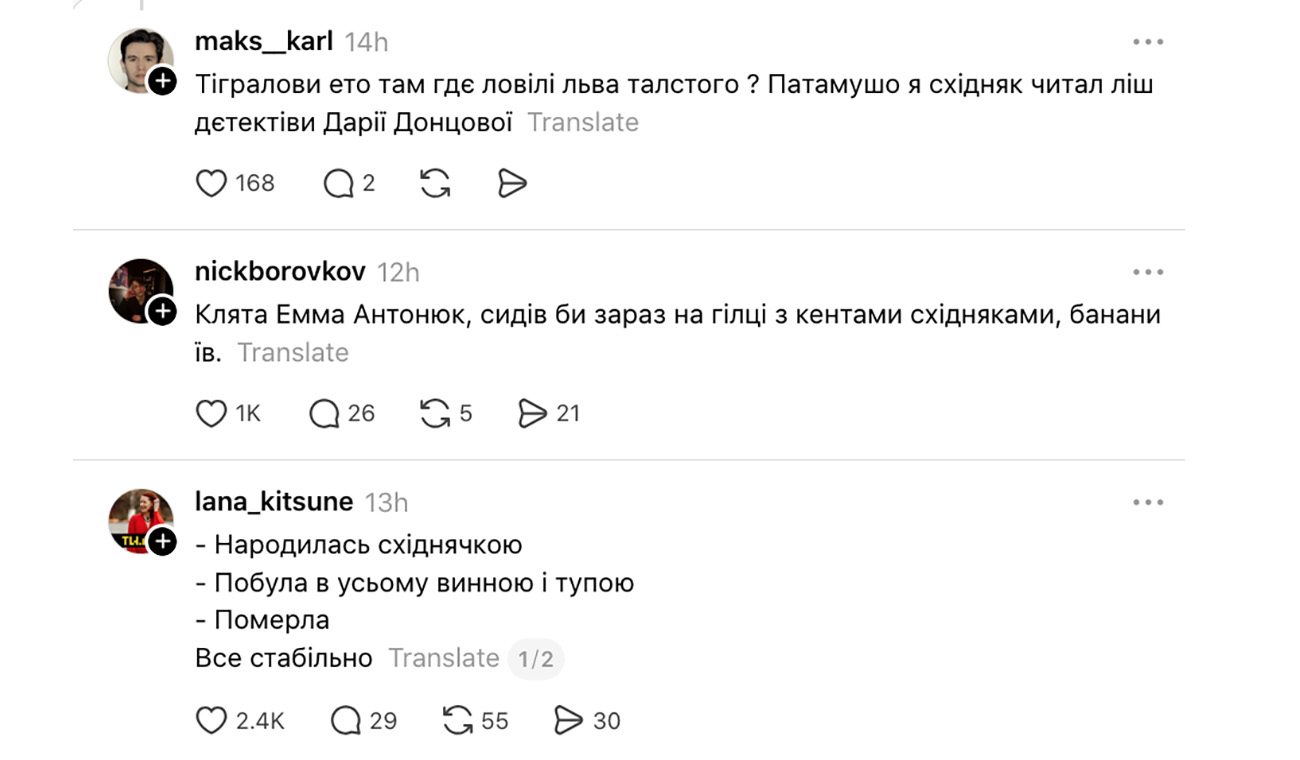Open more options for lana_kitsune post
The height and width of the screenshot is (760, 1300).
pyautogui.click(x=1148, y=502)
